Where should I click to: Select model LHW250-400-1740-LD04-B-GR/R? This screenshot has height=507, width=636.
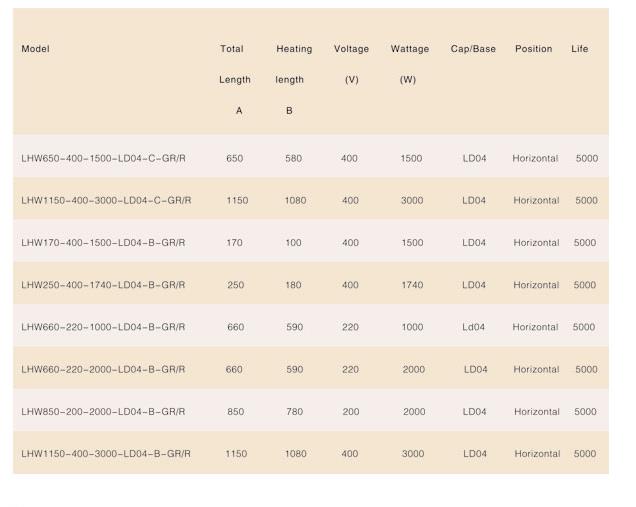click(103, 285)
